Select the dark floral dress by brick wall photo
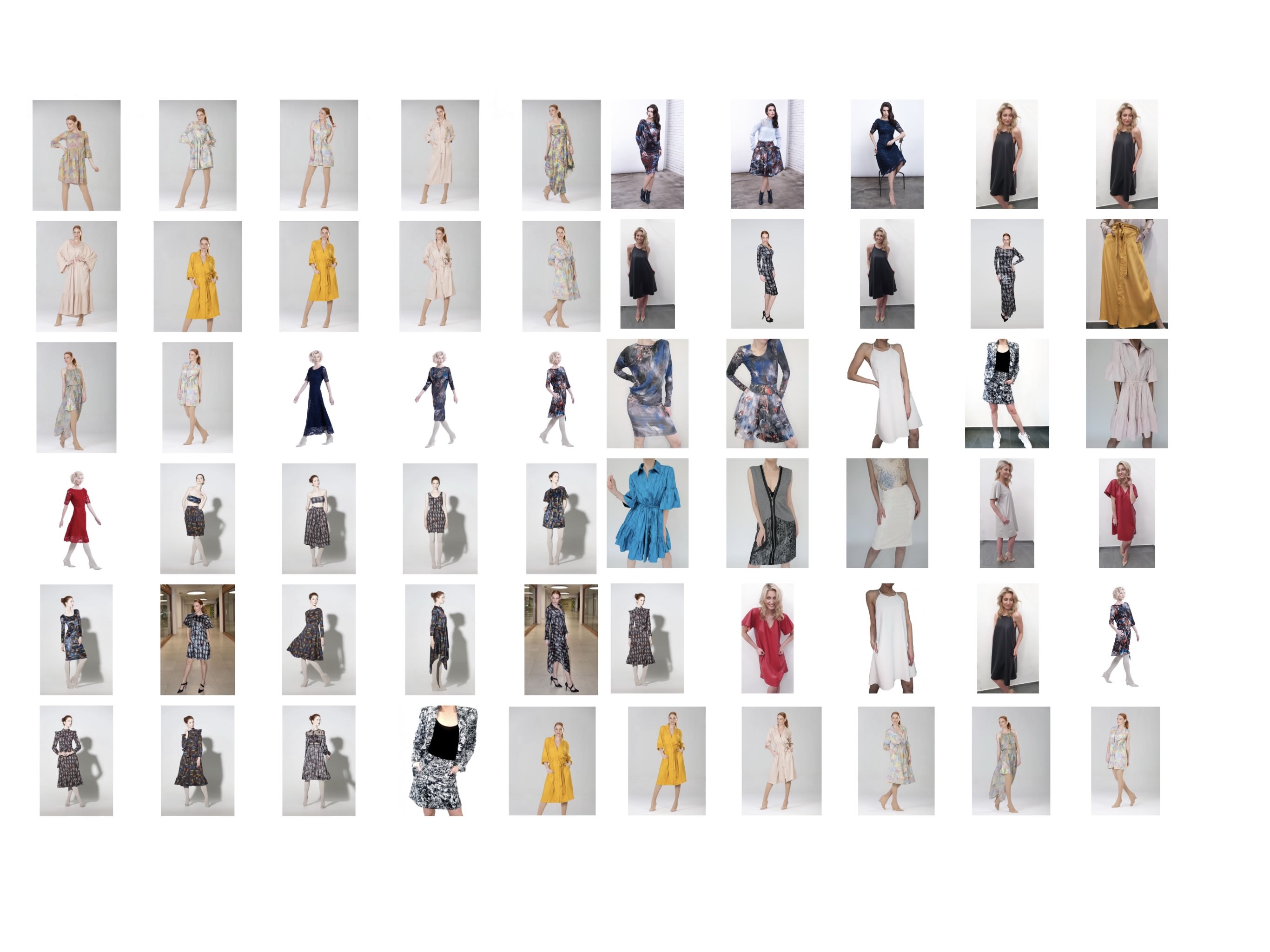Image resolution: width=1270 pixels, height=952 pixels. click(x=647, y=154)
